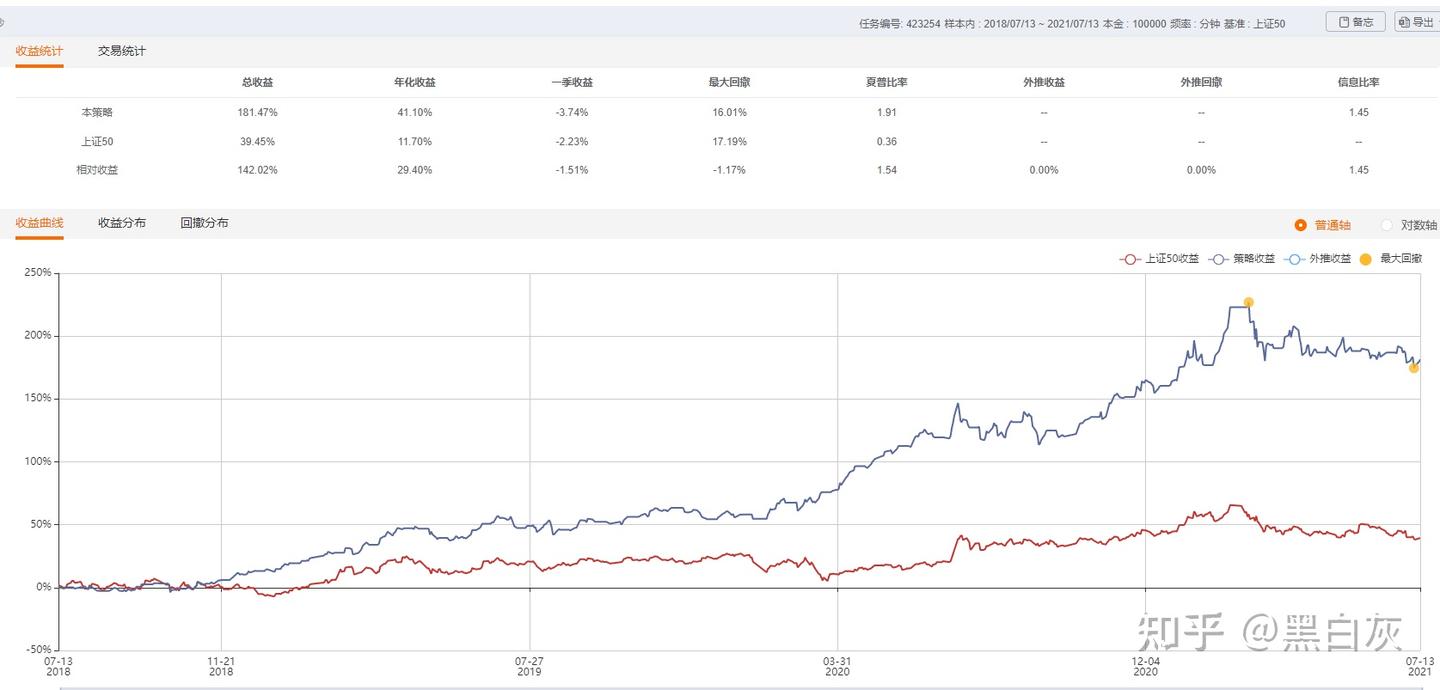Toggle the 外推收益 legend marker

(x=1295, y=259)
